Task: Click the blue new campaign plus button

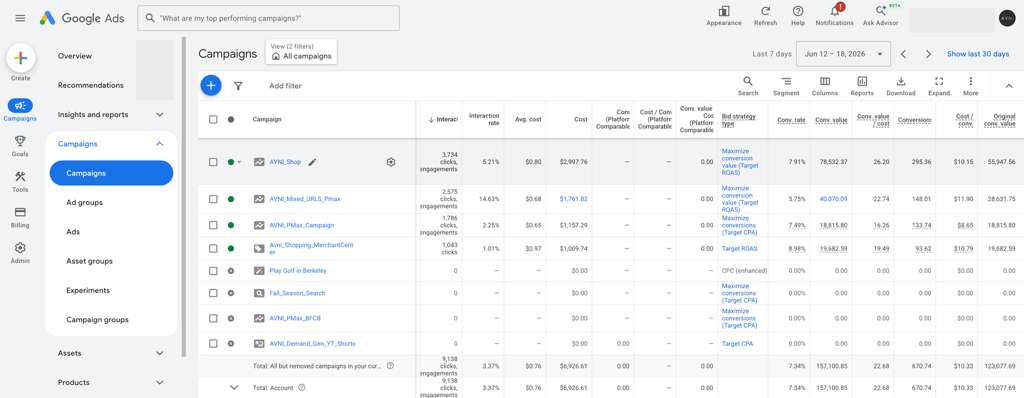Action: tap(211, 85)
